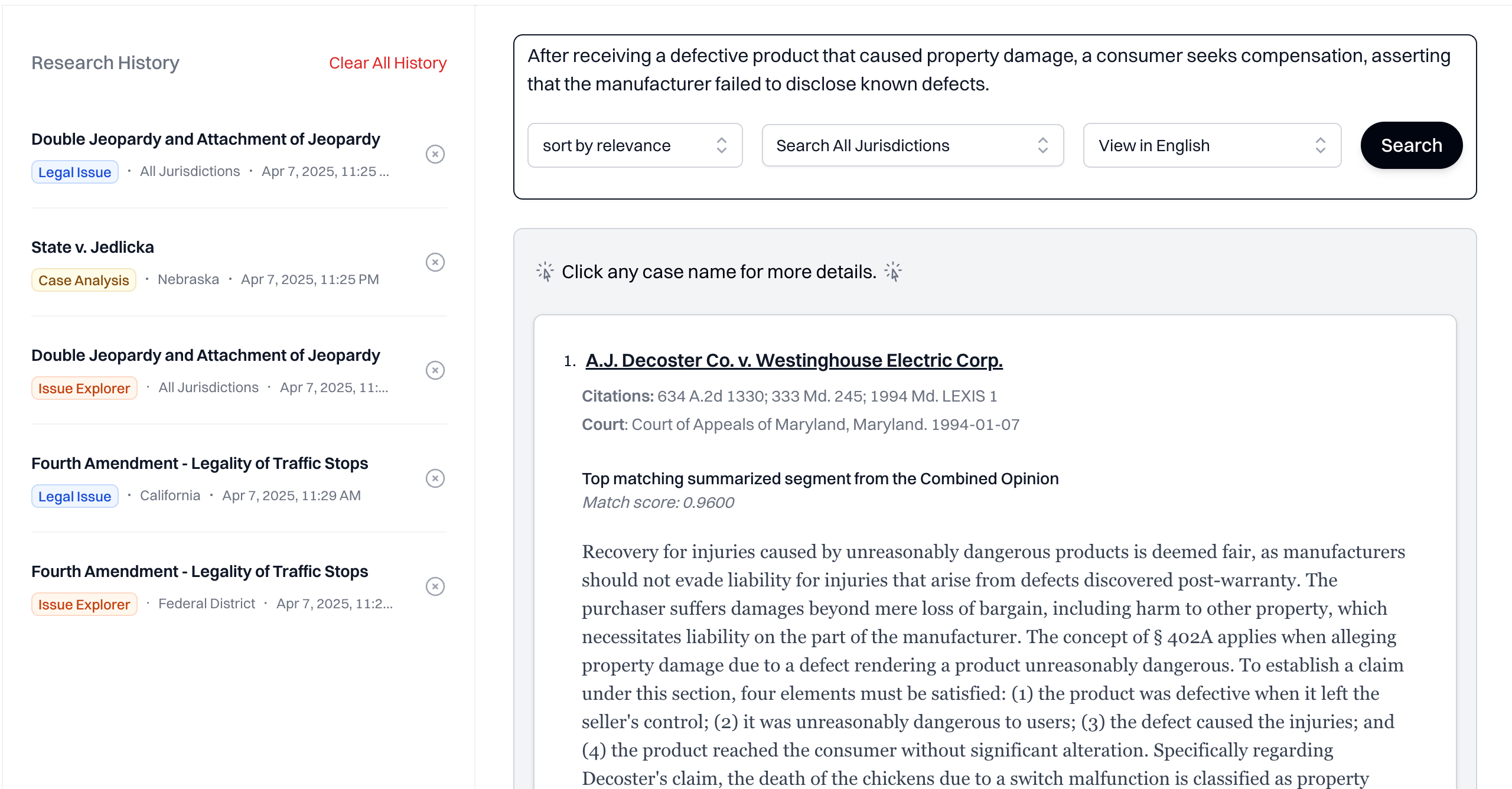The width and height of the screenshot is (1512, 789).
Task: Open Fourth Amendment California history item
Action: point(200,463)
